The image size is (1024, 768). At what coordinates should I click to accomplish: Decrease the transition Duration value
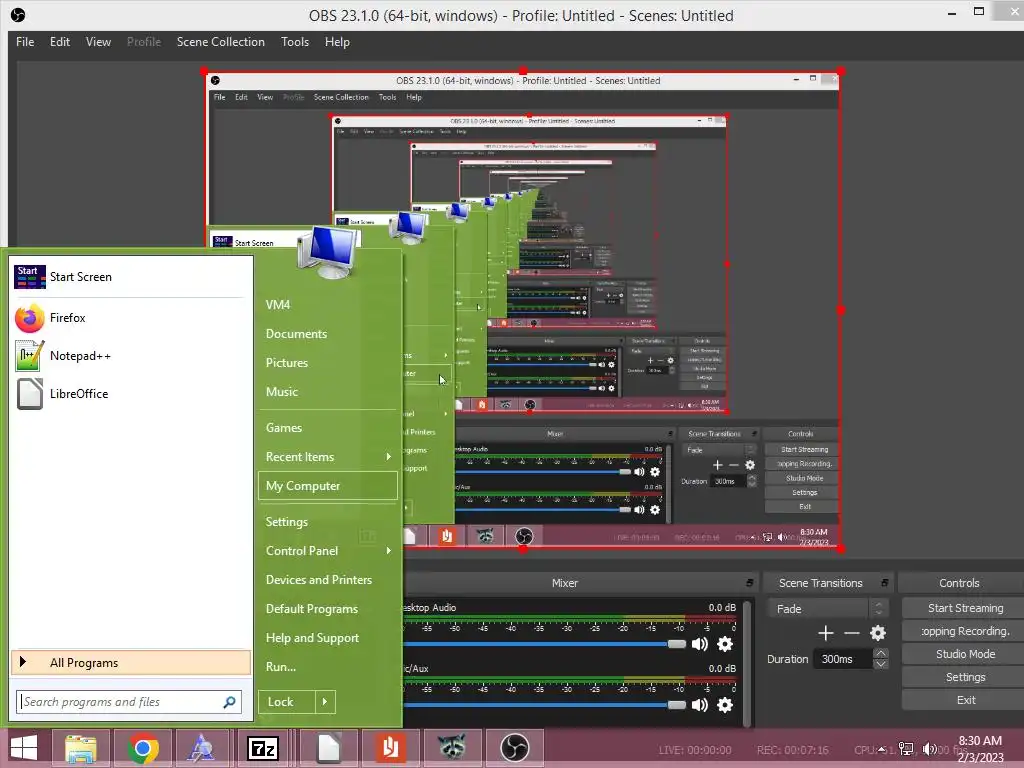click(880, 664)
